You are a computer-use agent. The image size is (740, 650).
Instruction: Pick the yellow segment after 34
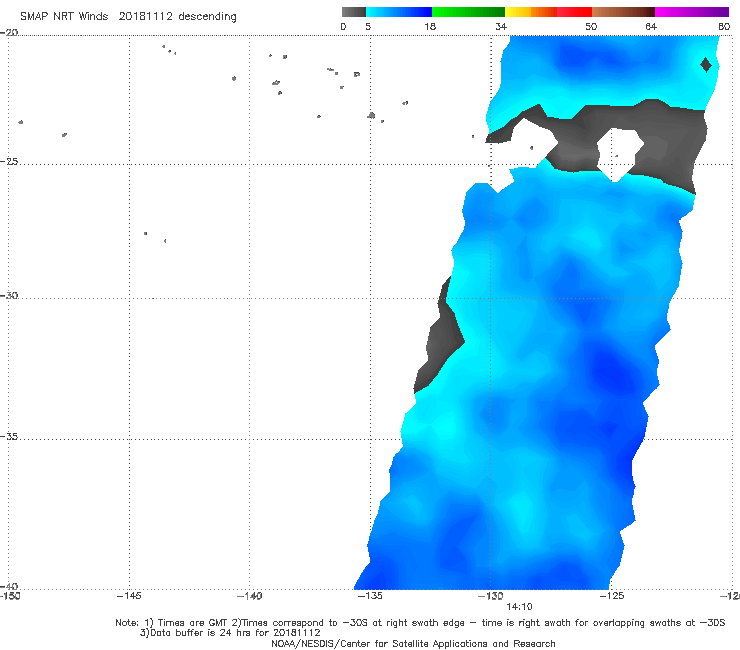pyautogui.click(x=518, y=12)
